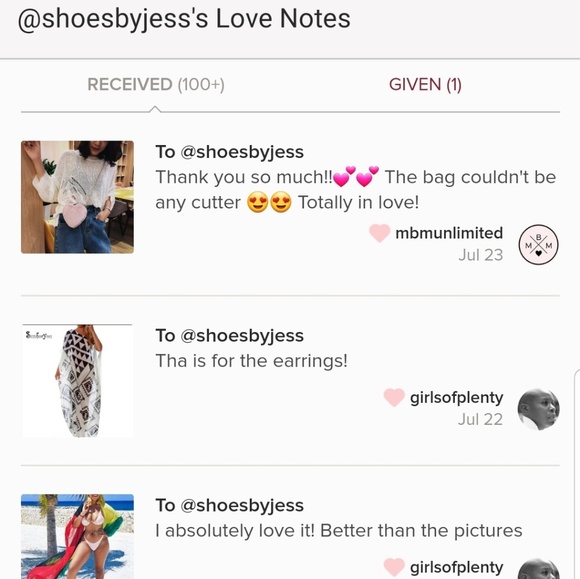The width and height of the screenshot is (580, 579).
Task: Switch to the GIVEN (1) tab
Action: click(x=425, y=84)
